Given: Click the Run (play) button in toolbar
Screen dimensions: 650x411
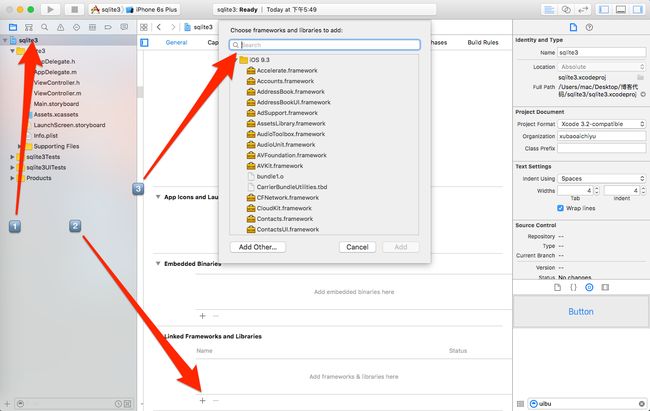Looking at the screenshot, I should pyautogui.click(x=51, y=9).
